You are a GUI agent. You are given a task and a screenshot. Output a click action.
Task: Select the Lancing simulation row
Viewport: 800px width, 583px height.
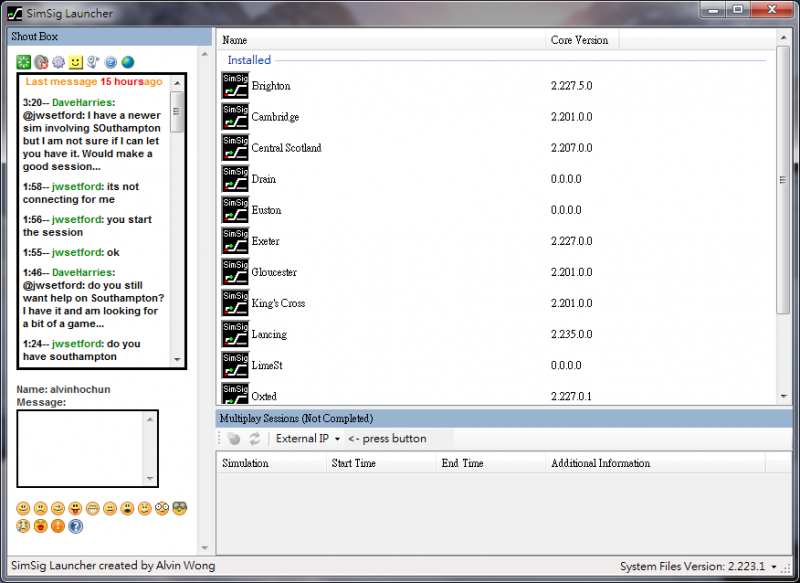(497, 334)
